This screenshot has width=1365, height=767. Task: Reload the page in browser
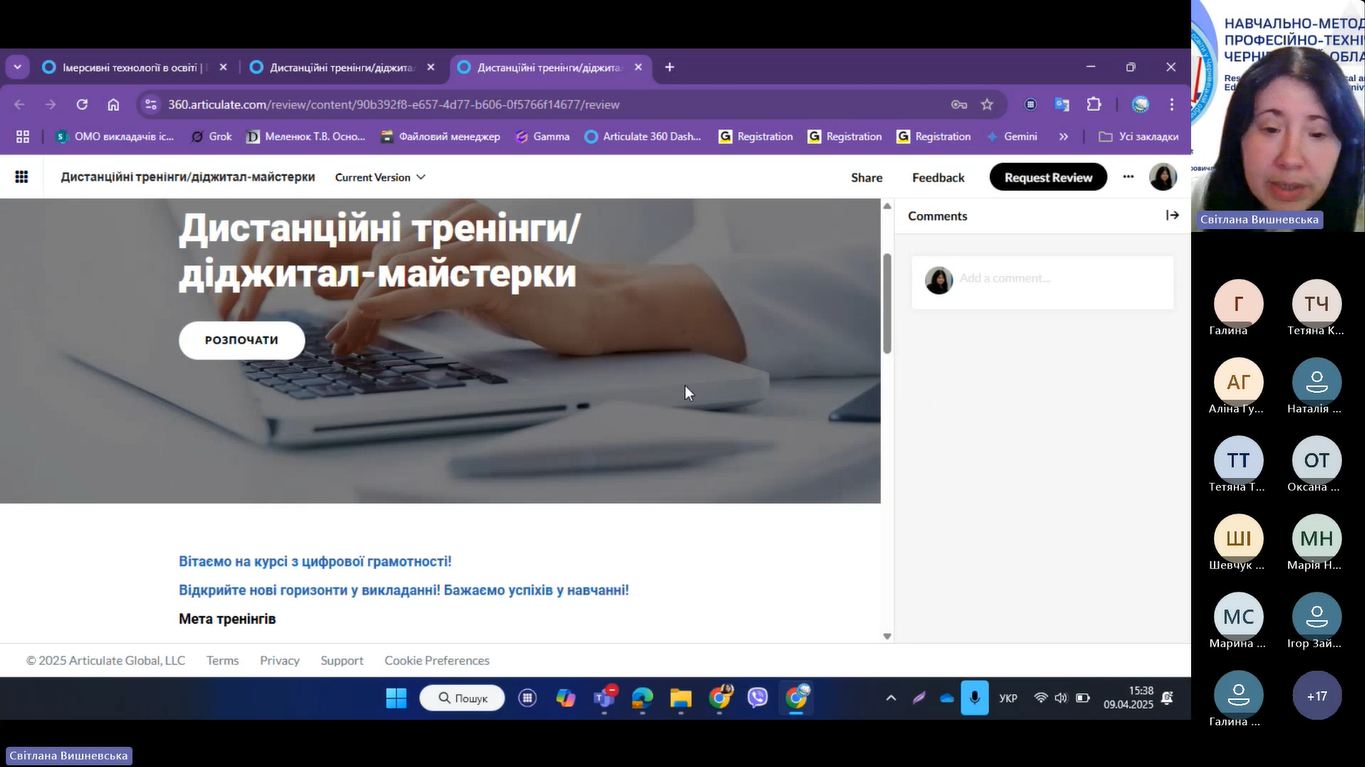(82, 104)
